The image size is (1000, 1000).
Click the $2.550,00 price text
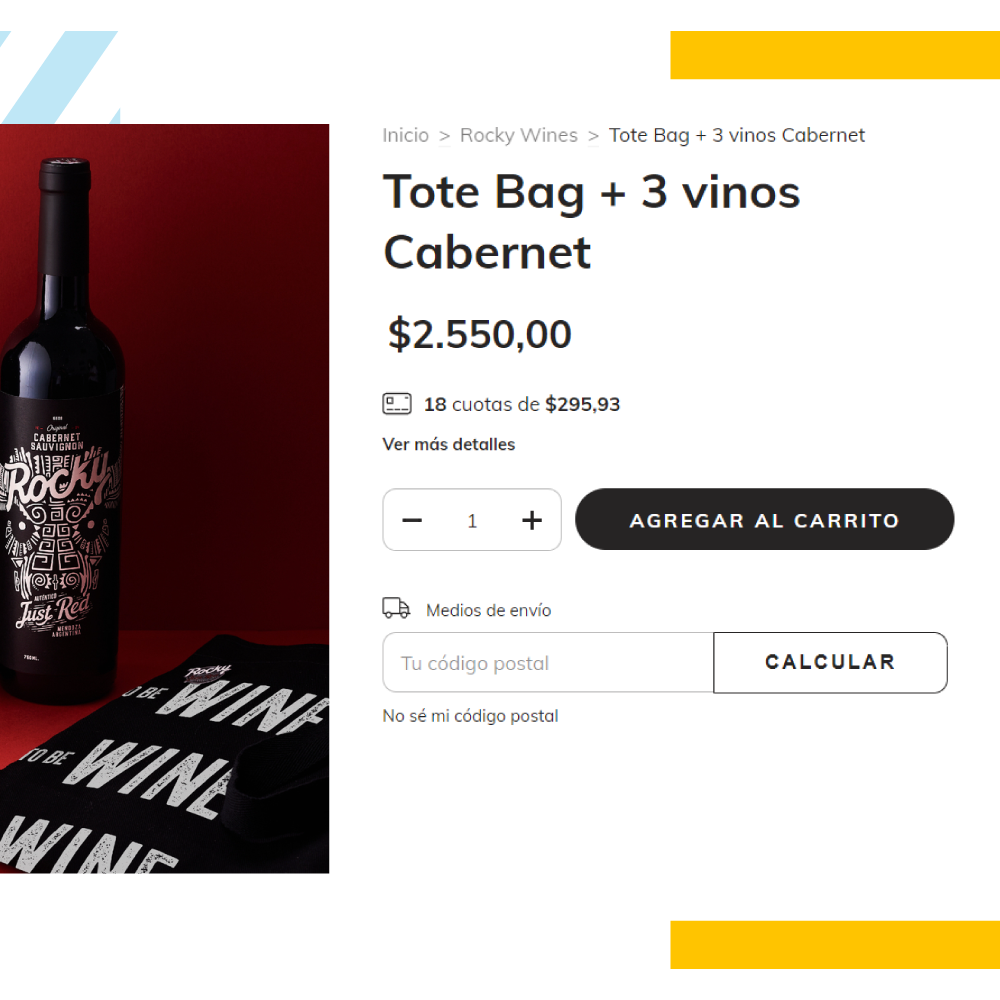click(x=480, y=334)
